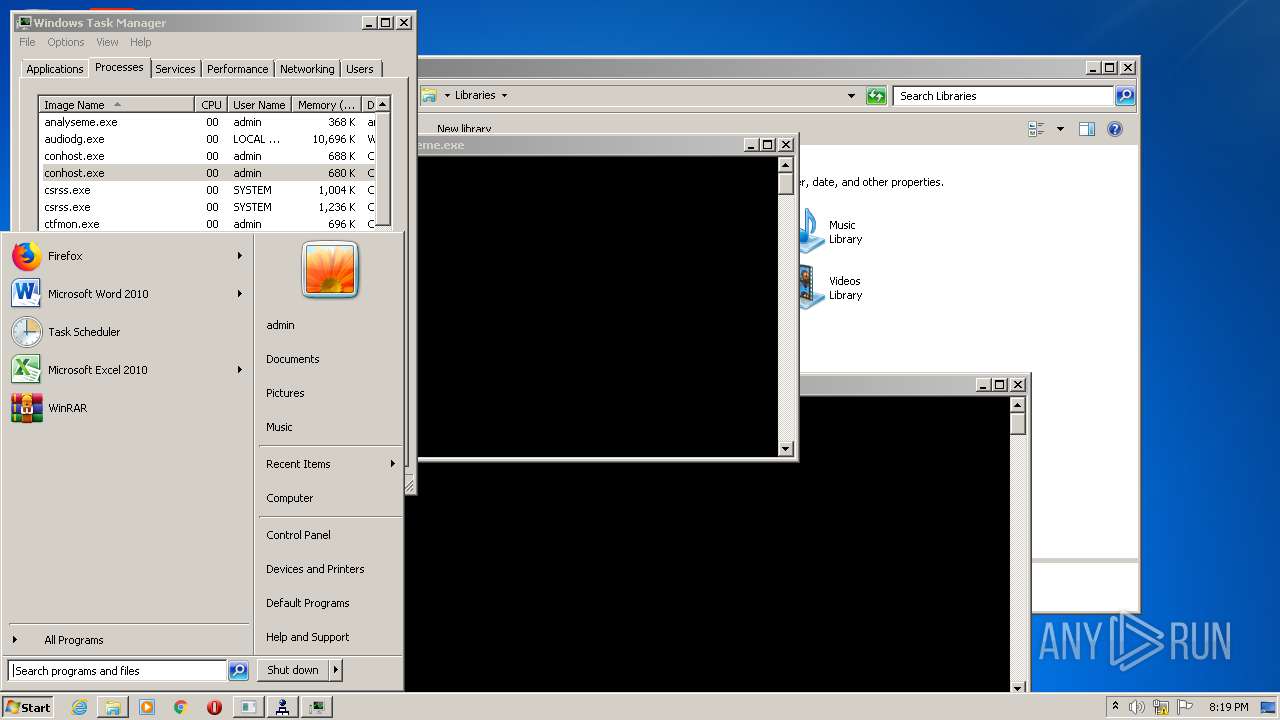Open Opera browser from the taskbar
1280x720 pixels.
click(214, 707)
